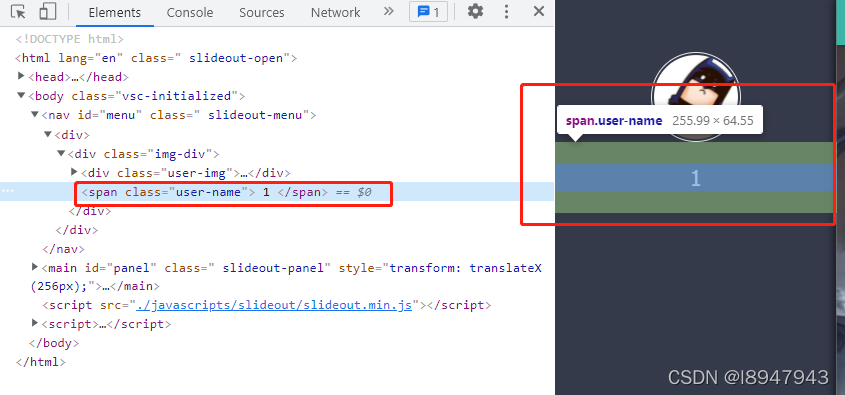The image size is (845, 395).
Task: Select the closing nav tag
Action: (64, 249)
